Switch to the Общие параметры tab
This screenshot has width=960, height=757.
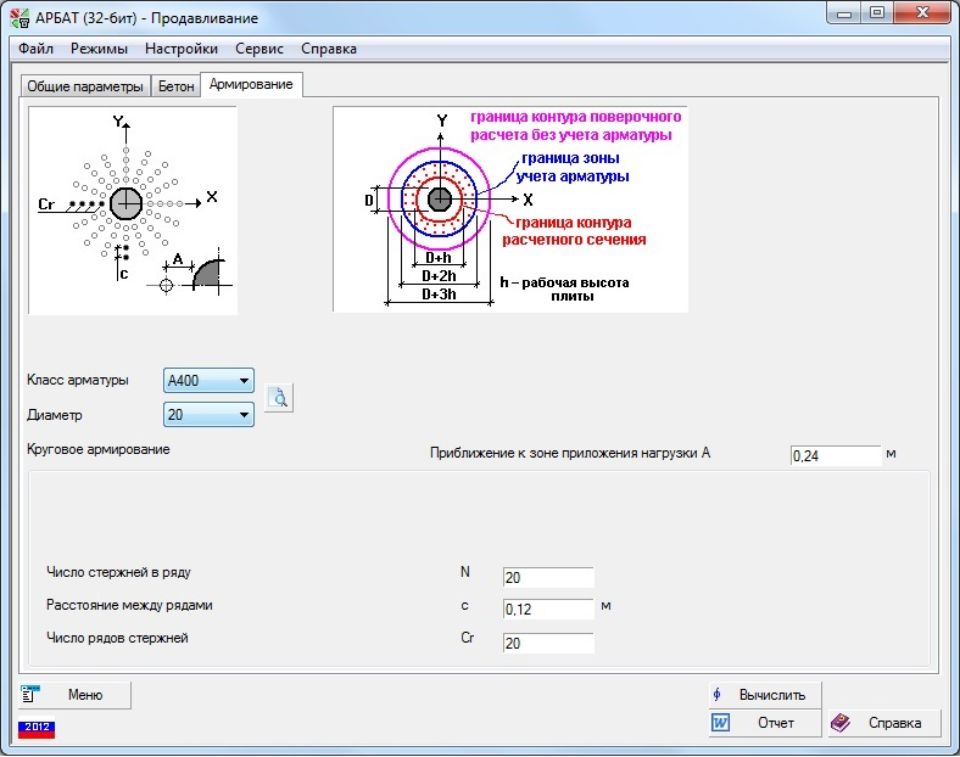(84, 86)
